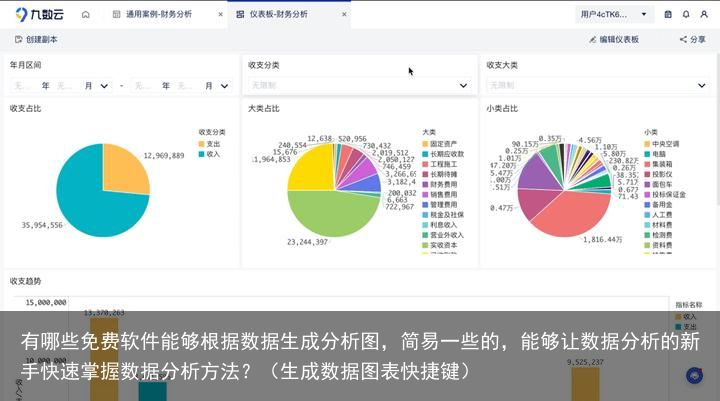
Task: Switch to 仪表板-财务分析 tab
Action: coord(279,14)
